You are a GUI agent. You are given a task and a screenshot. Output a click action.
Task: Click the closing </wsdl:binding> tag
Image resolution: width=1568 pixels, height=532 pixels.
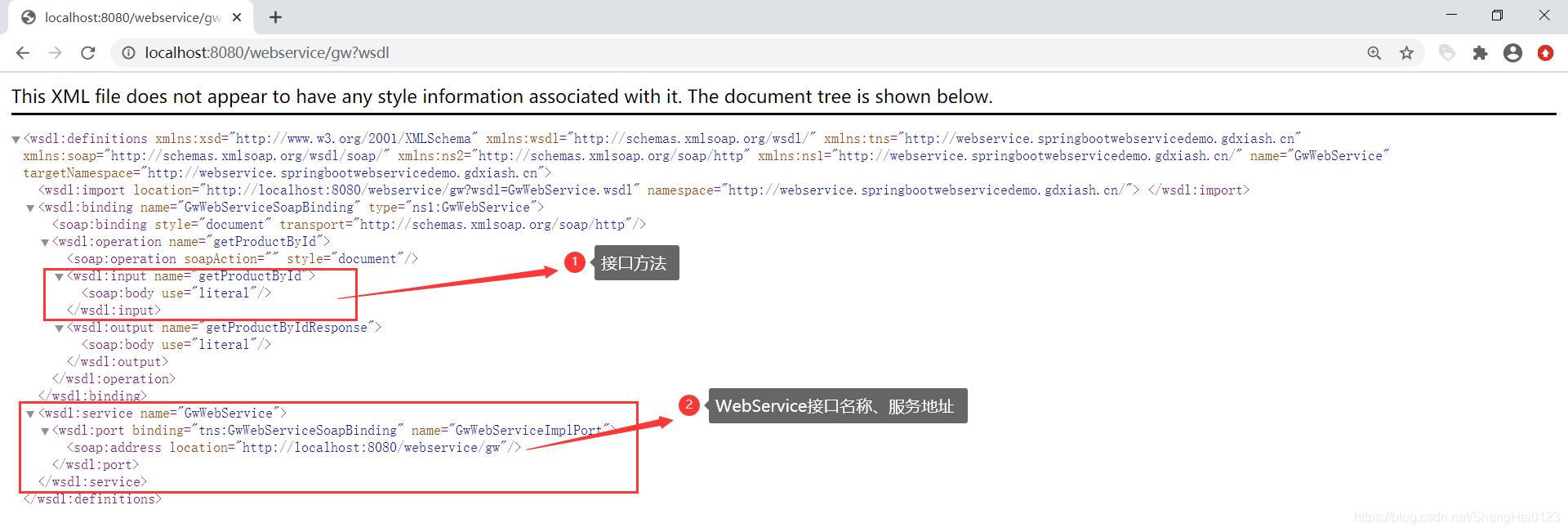[x=92, y=396]
